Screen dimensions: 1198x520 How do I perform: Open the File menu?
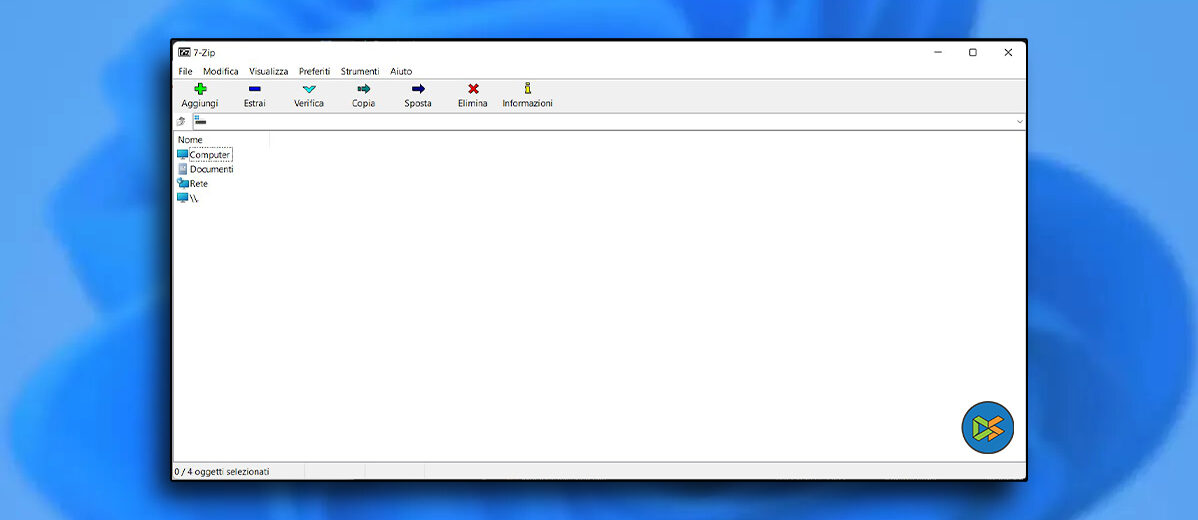[x=186, y=71]
